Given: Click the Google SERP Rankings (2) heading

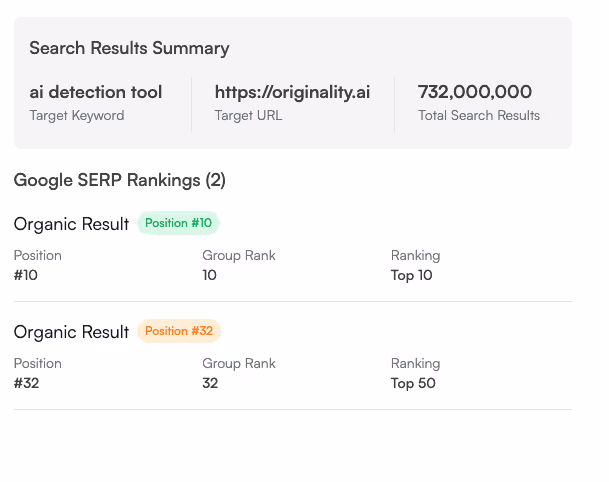Looking at the screenshot, I should point(120,180).
